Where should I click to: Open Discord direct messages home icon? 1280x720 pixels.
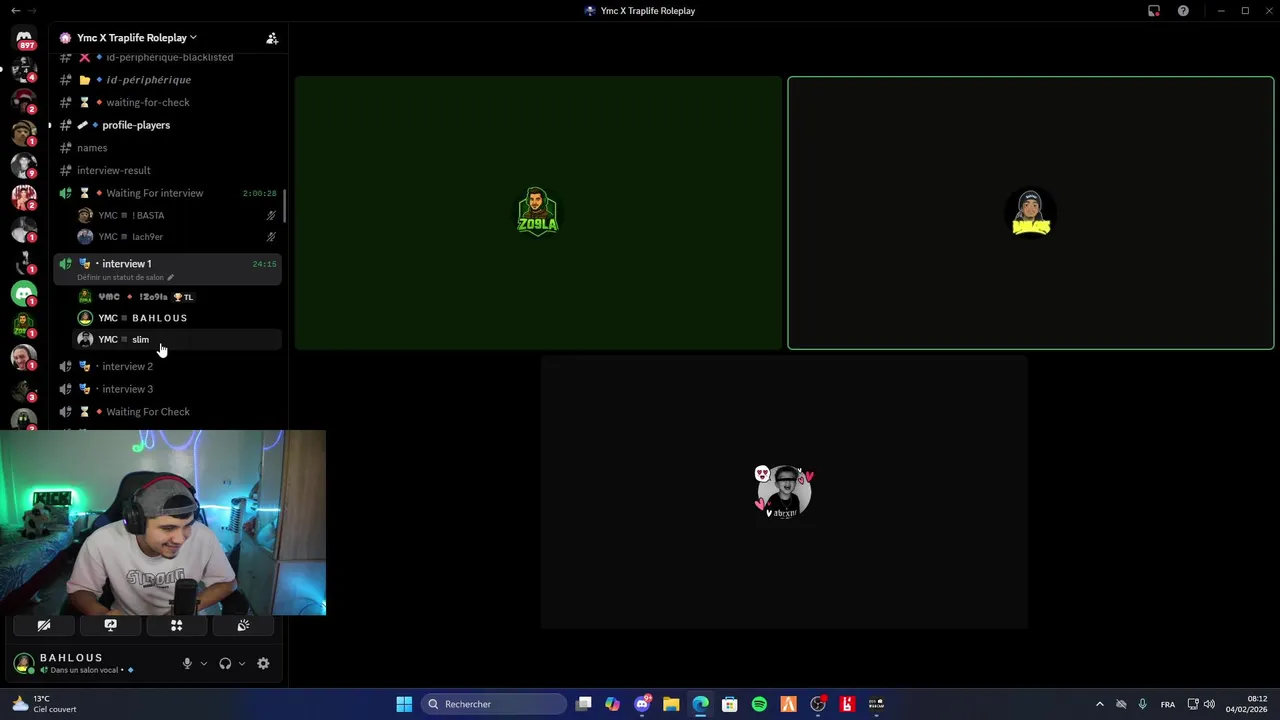pos(24,38)
